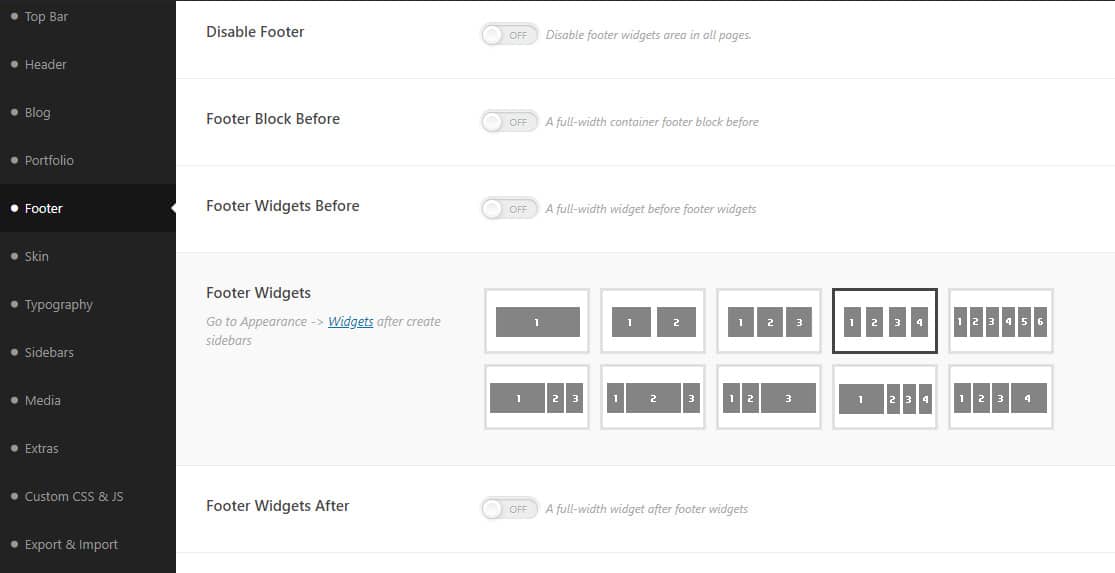Select the single-column footer layout icon
Screen dimensions: 1115x573
click(537, 321)
